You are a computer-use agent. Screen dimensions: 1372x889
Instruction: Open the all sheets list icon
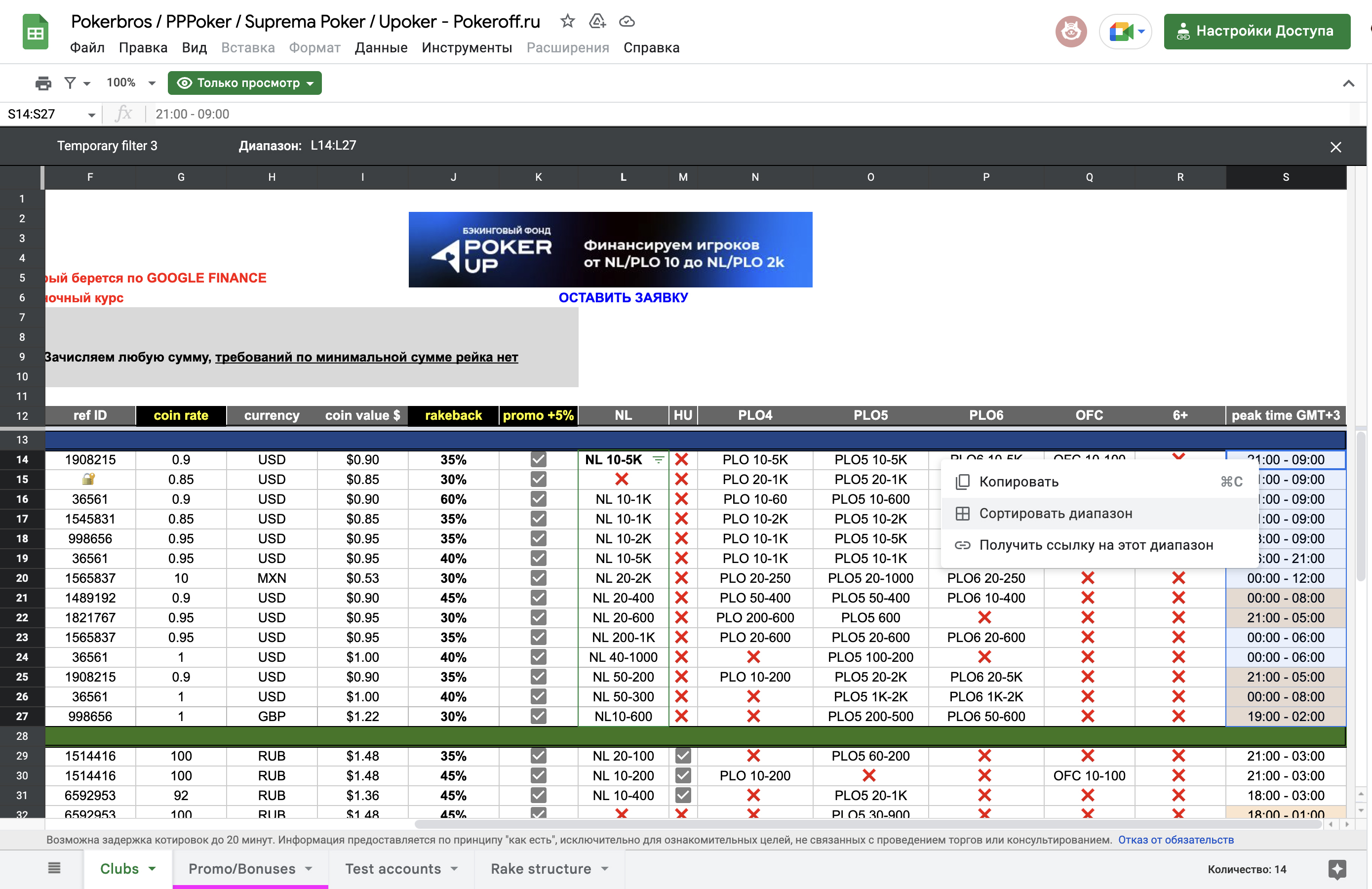54,868
